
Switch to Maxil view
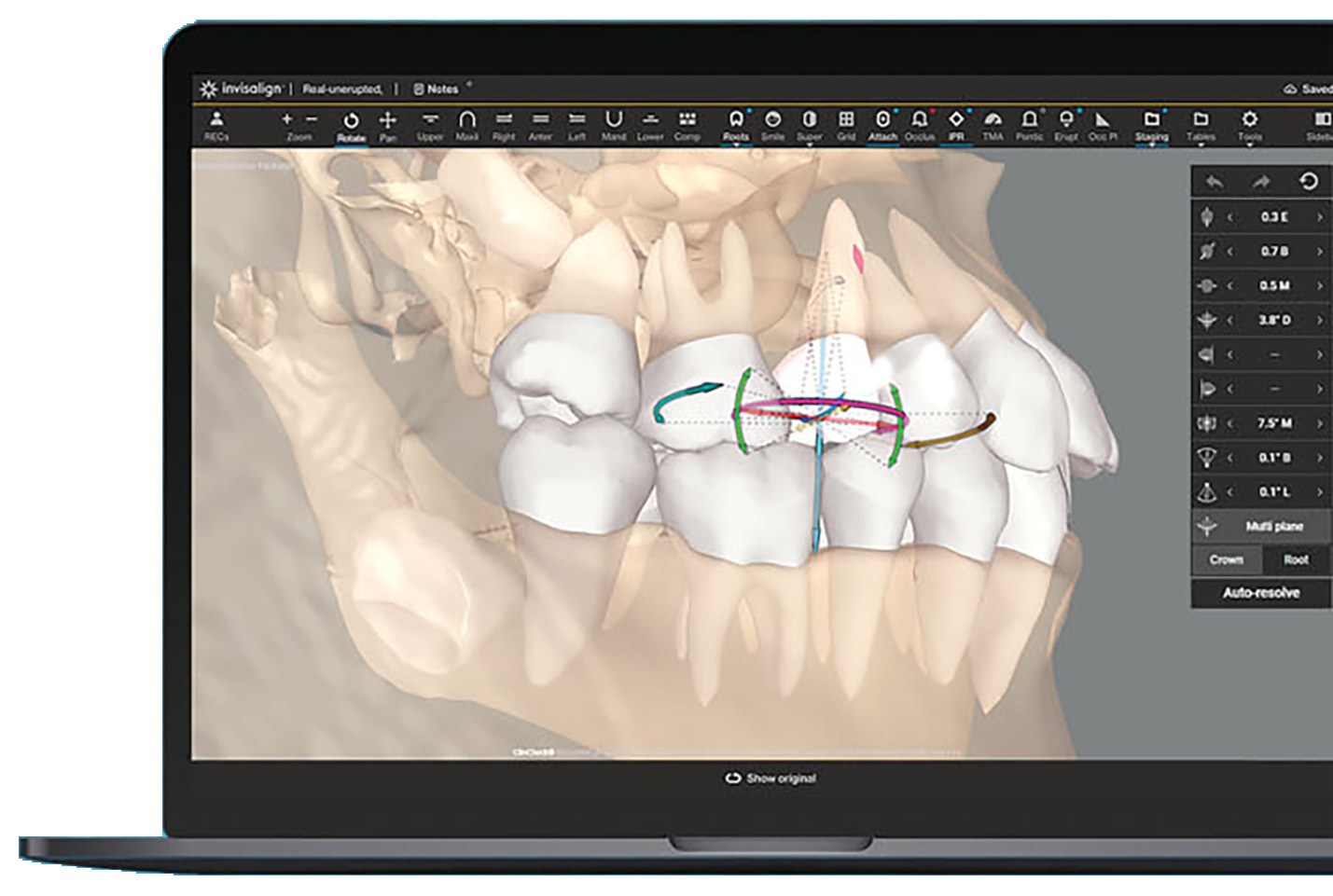point(466,126)
